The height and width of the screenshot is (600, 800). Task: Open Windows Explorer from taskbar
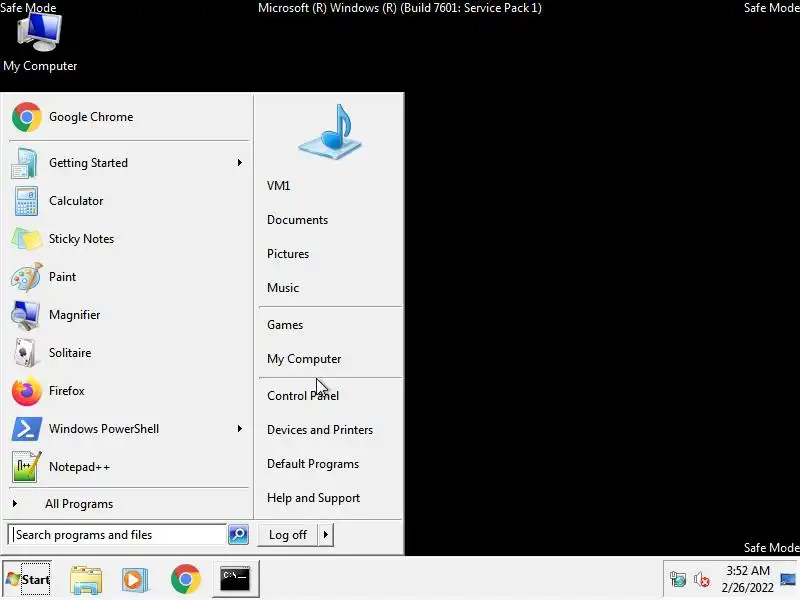[86, 580]
